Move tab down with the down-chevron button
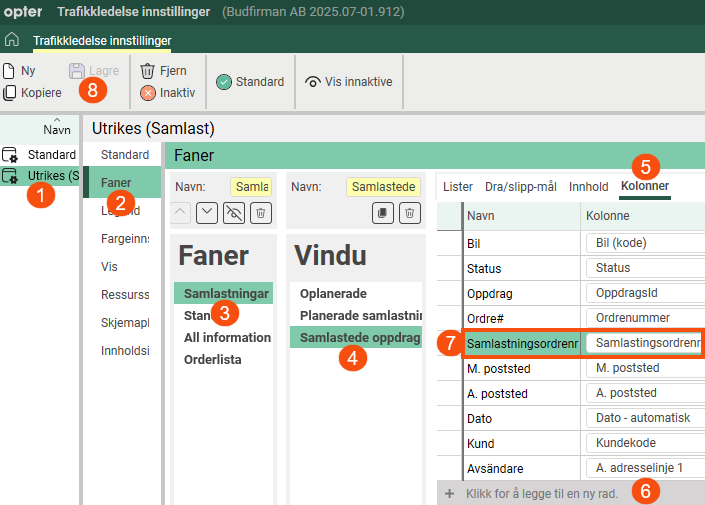 207,212
